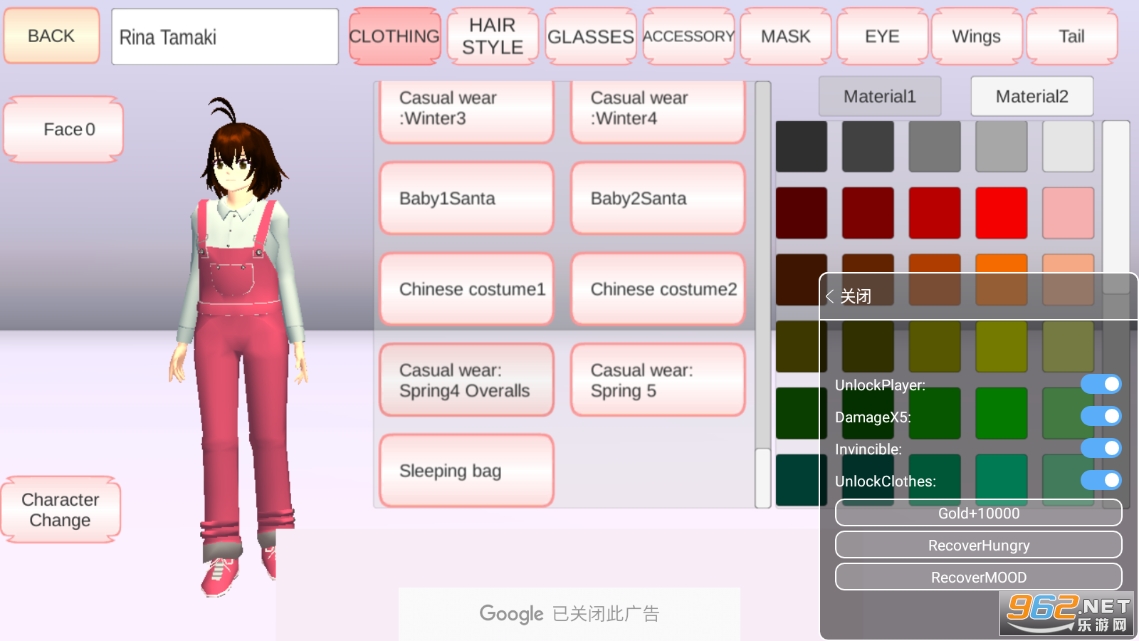Turn off the Invincible switch
The image size is (1139, 641).
[1100, 448]
